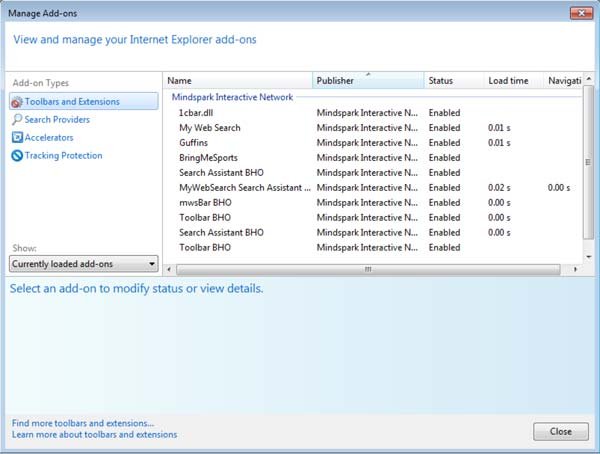Click vertical scrollbar down arrow
600x454 pixels.
click(589, 256)
